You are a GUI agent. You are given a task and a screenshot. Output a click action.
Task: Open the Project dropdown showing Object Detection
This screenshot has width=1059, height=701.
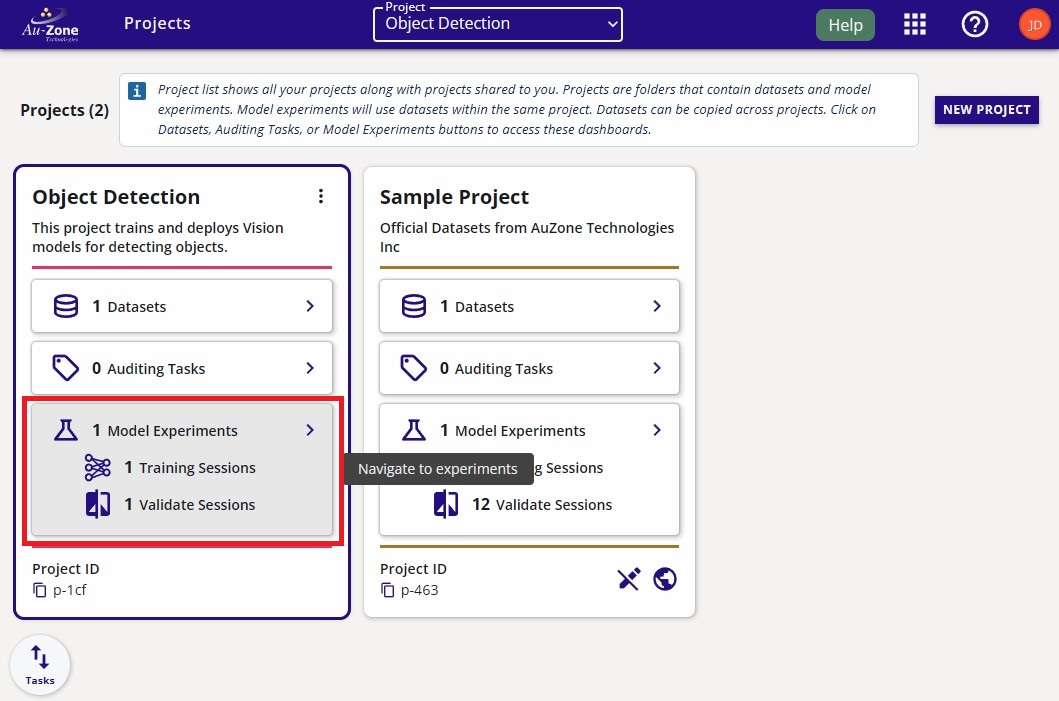pyautogui.click(x=497, y=24)
